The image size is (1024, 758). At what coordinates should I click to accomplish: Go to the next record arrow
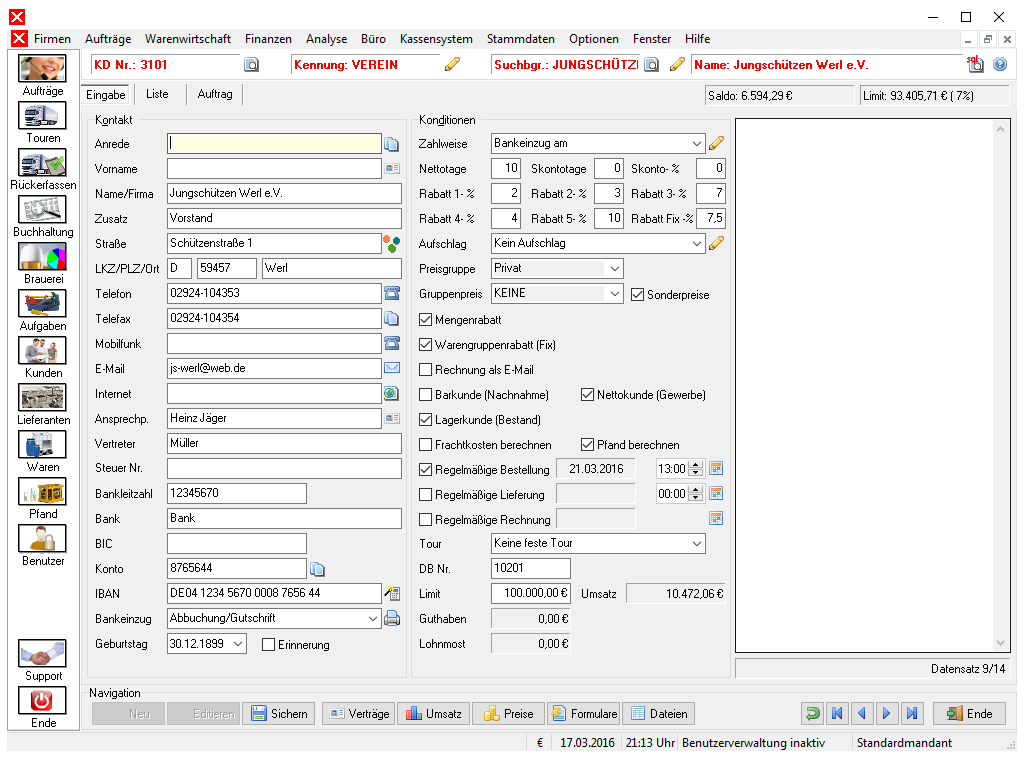coord(887,714)
